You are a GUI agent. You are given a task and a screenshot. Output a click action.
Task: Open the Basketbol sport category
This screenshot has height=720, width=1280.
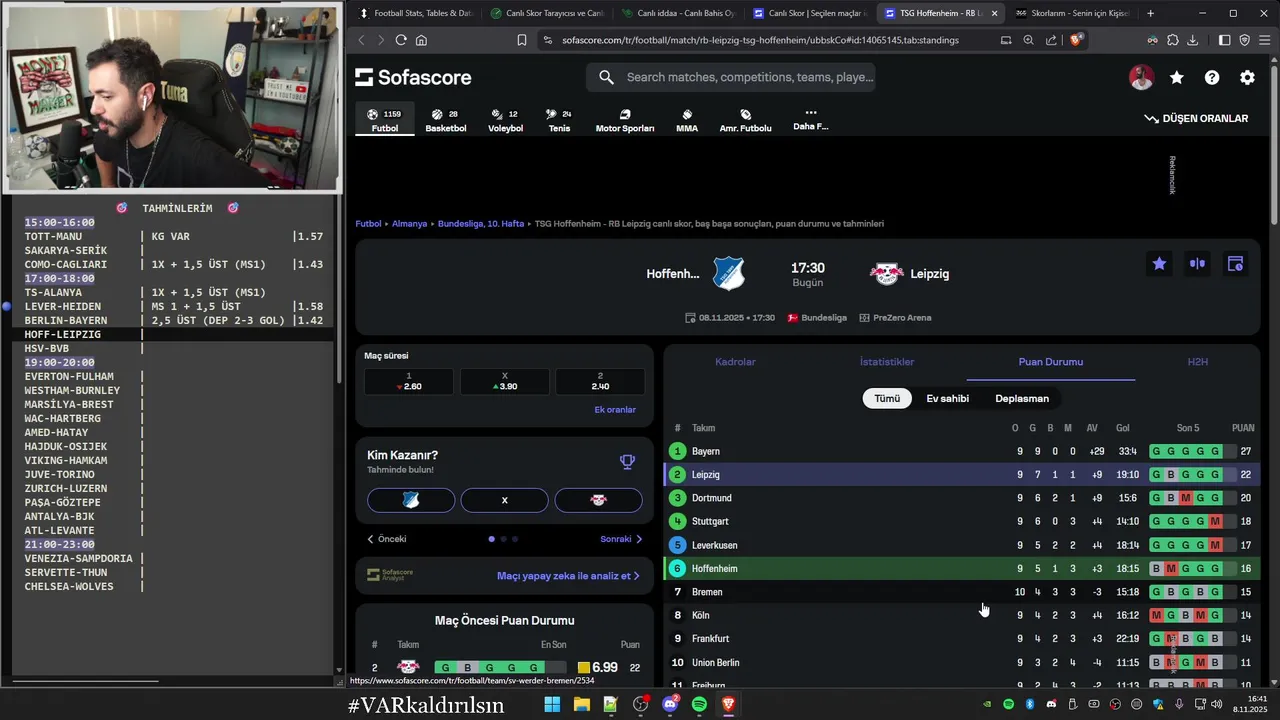[445, 120]
